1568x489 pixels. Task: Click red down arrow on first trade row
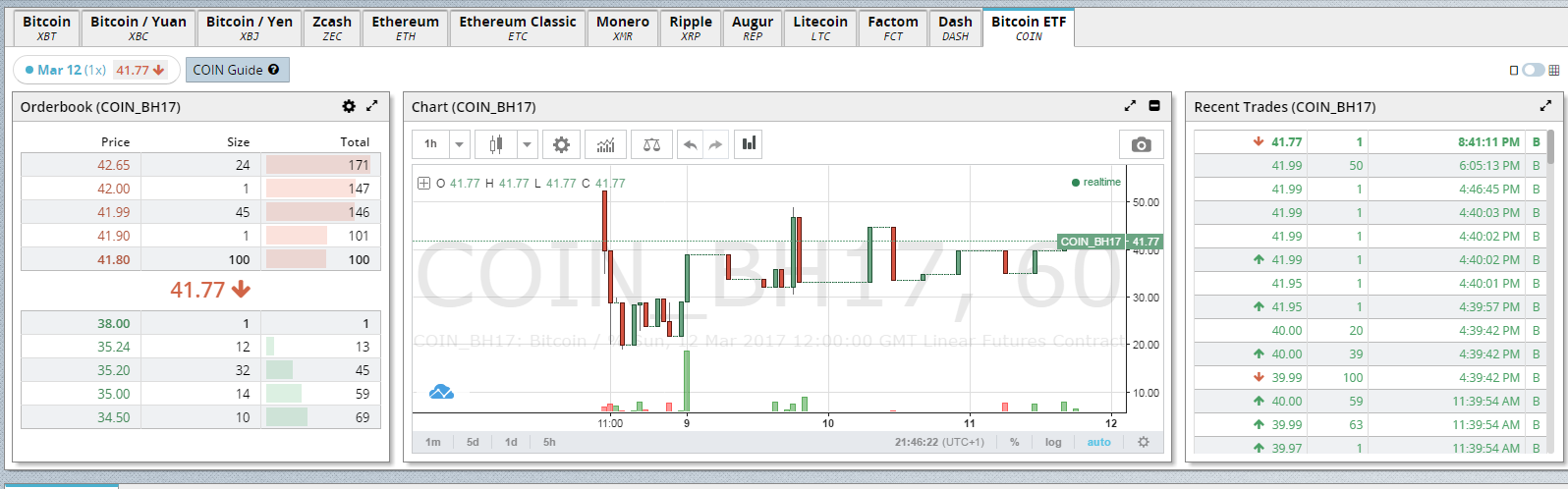click(1259, 142)
